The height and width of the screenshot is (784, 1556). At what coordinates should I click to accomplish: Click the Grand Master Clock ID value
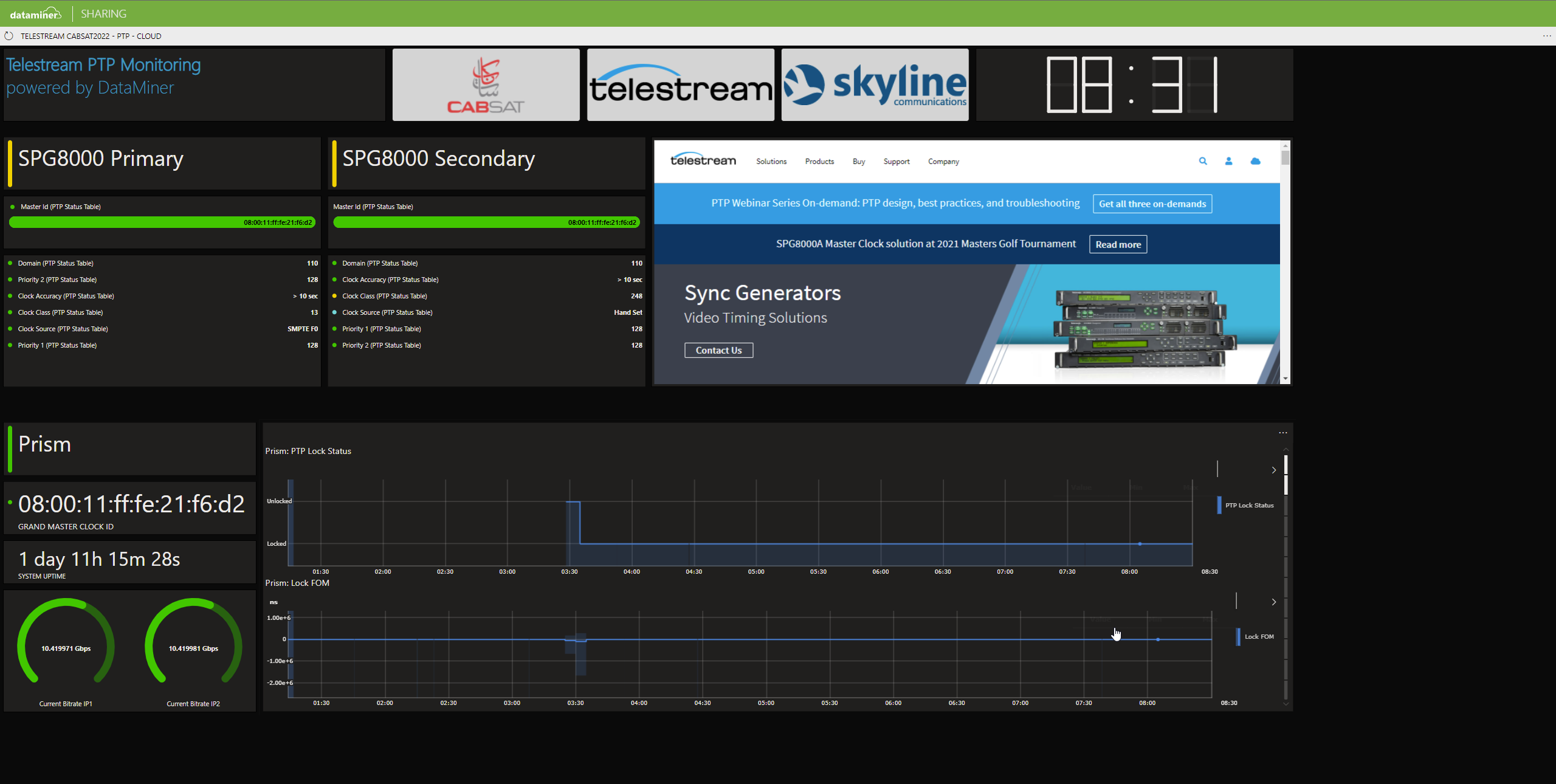pyautogui.click(x=131, y=504)
